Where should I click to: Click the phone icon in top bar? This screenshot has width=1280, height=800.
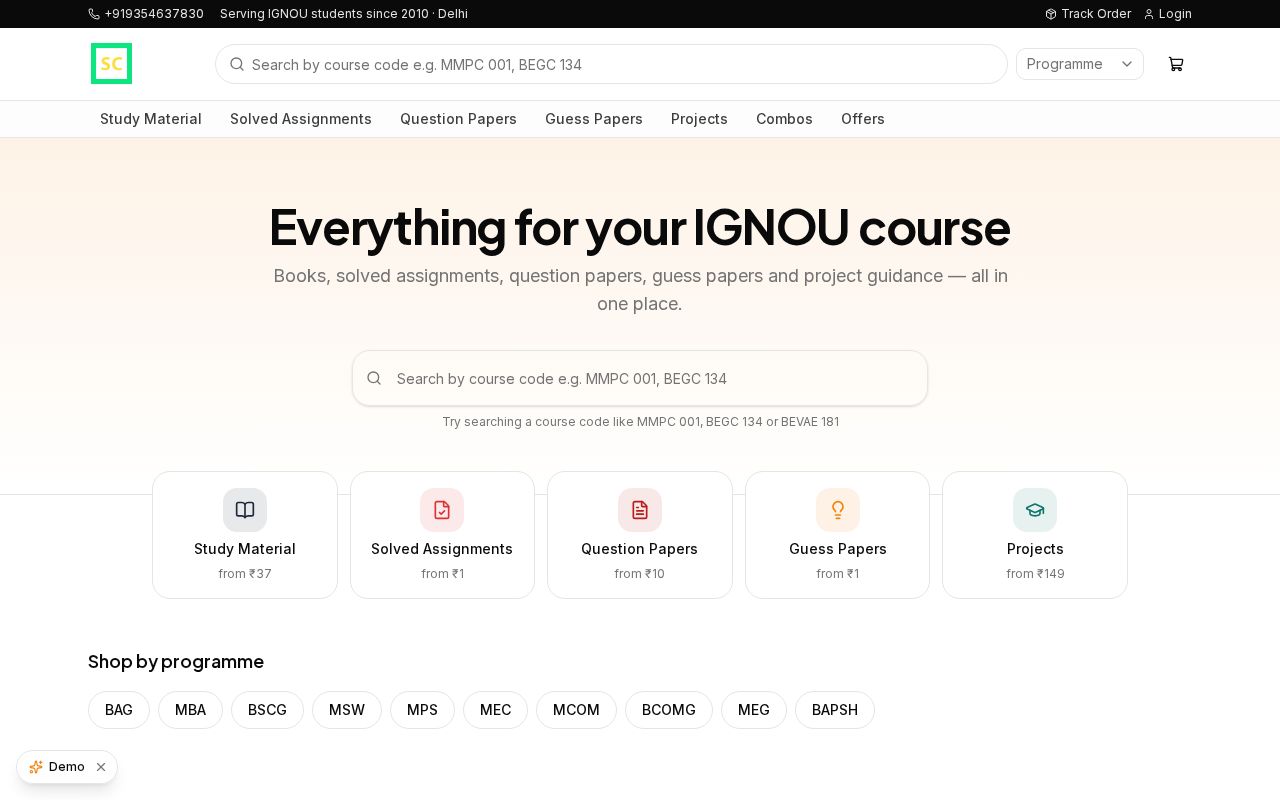coord(94,14)
